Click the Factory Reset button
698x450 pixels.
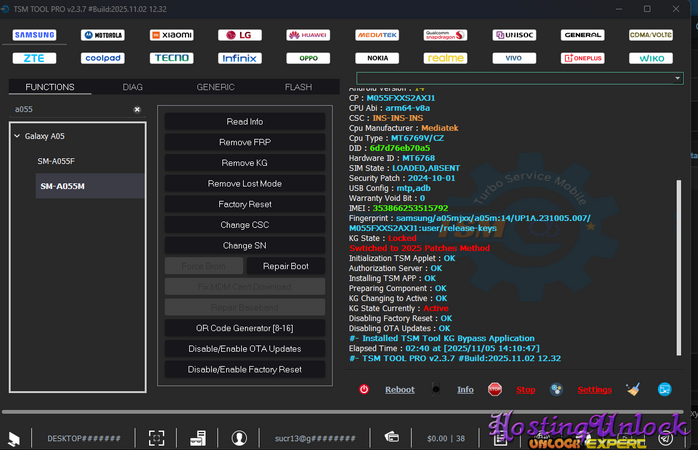tap(246, 204)
